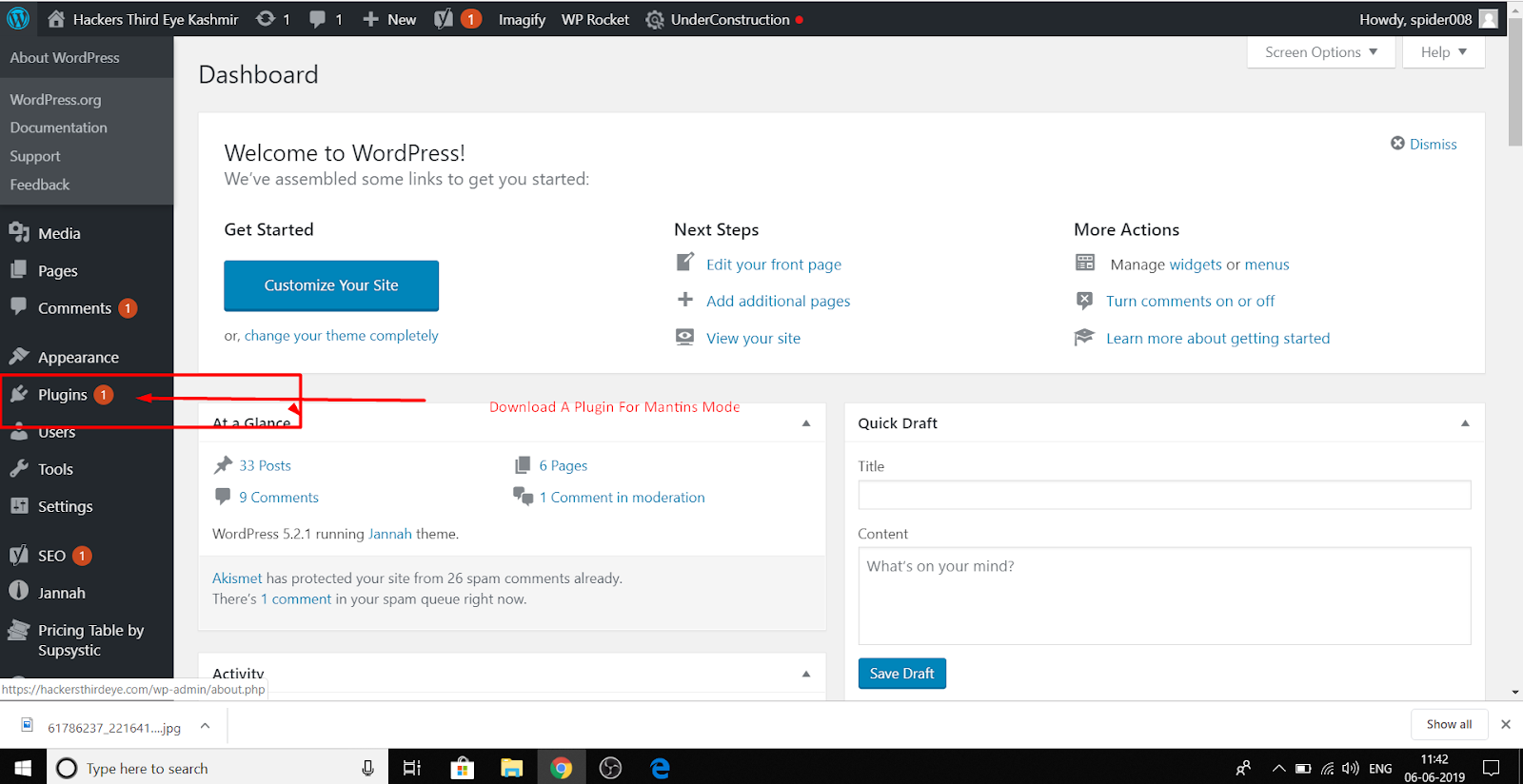Viewport: 1523px width, 784px height.
Task: Click the Save Draft button
Action: pyautogui.click(x=901, y=674)
